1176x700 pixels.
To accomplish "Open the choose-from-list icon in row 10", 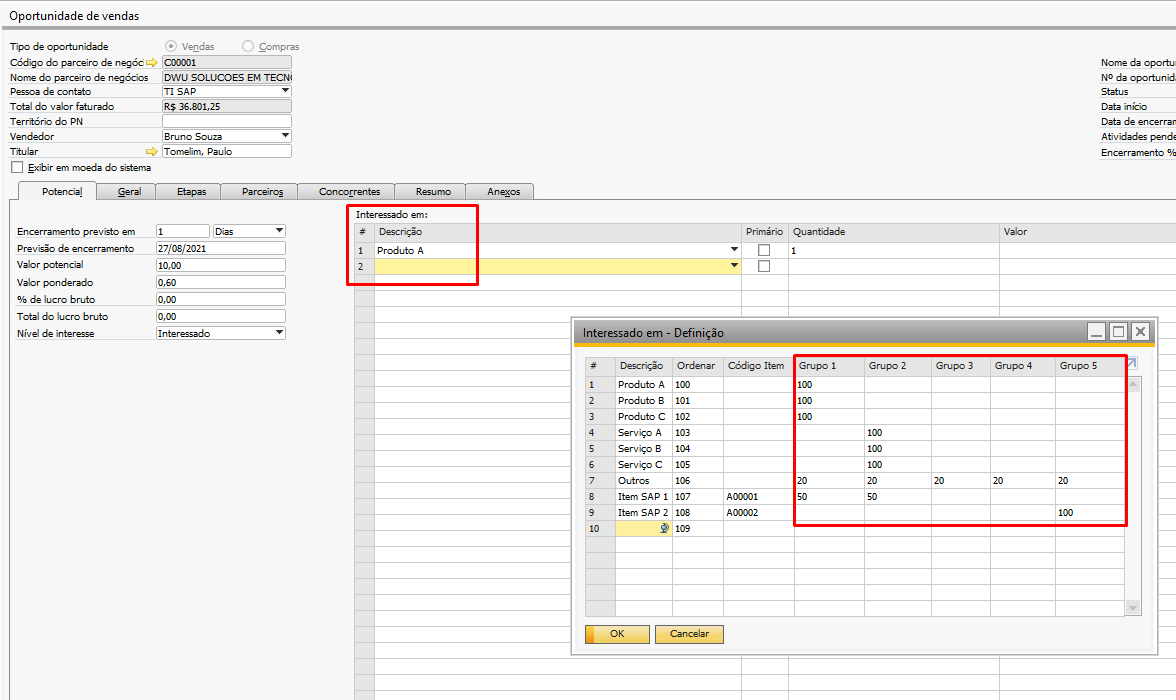I will coord(664,528).
